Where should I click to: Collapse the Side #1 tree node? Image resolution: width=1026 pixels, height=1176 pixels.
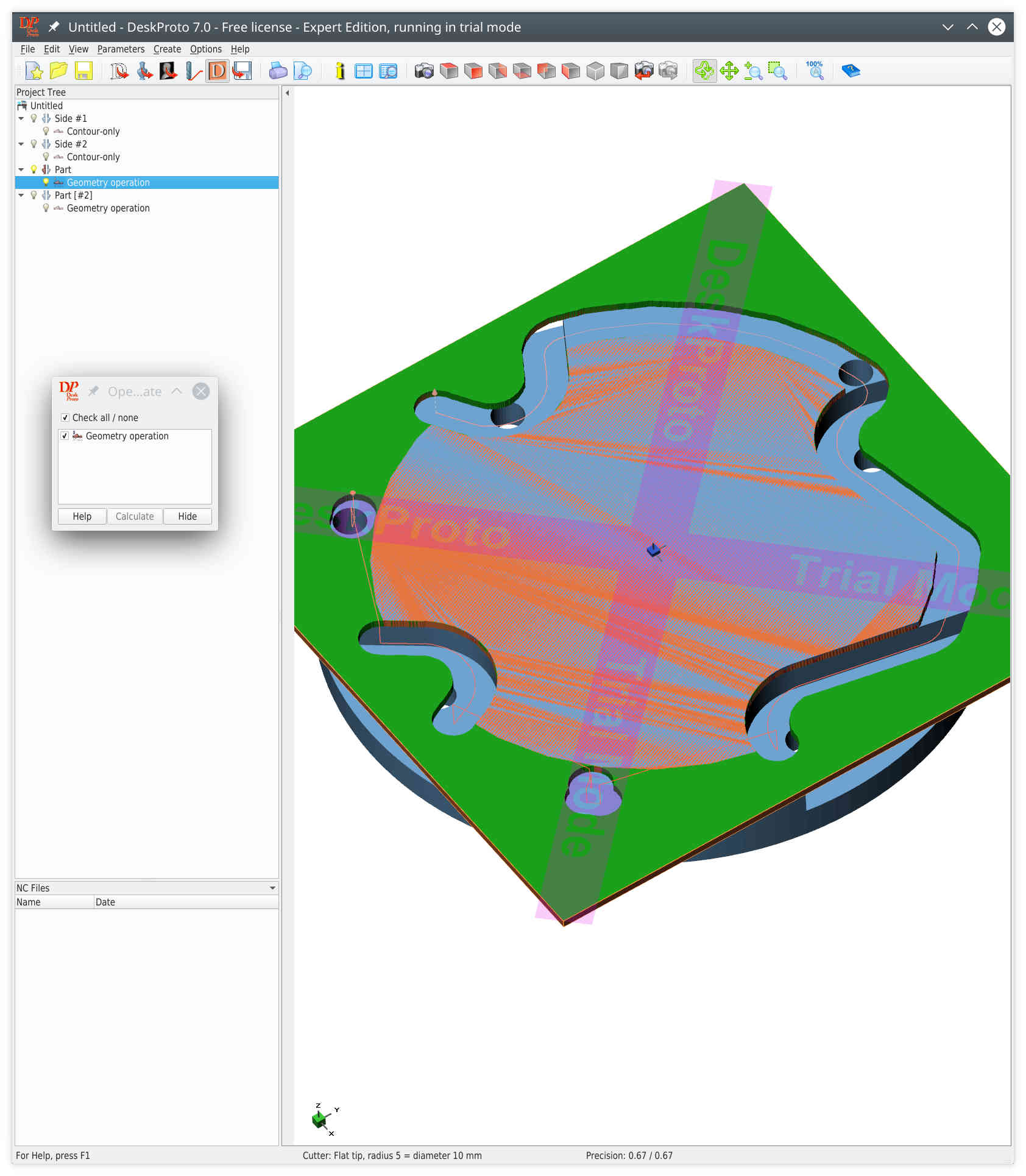(21, 119)
